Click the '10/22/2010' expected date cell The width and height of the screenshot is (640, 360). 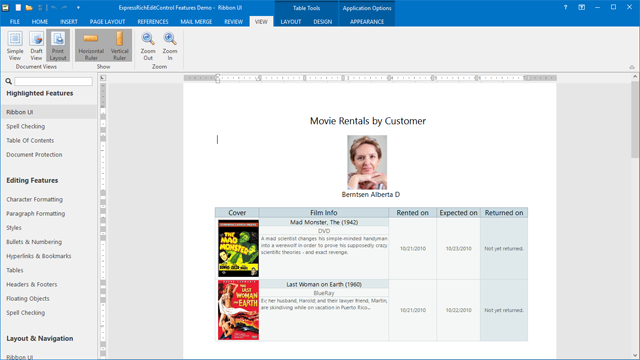click(458, 310)
